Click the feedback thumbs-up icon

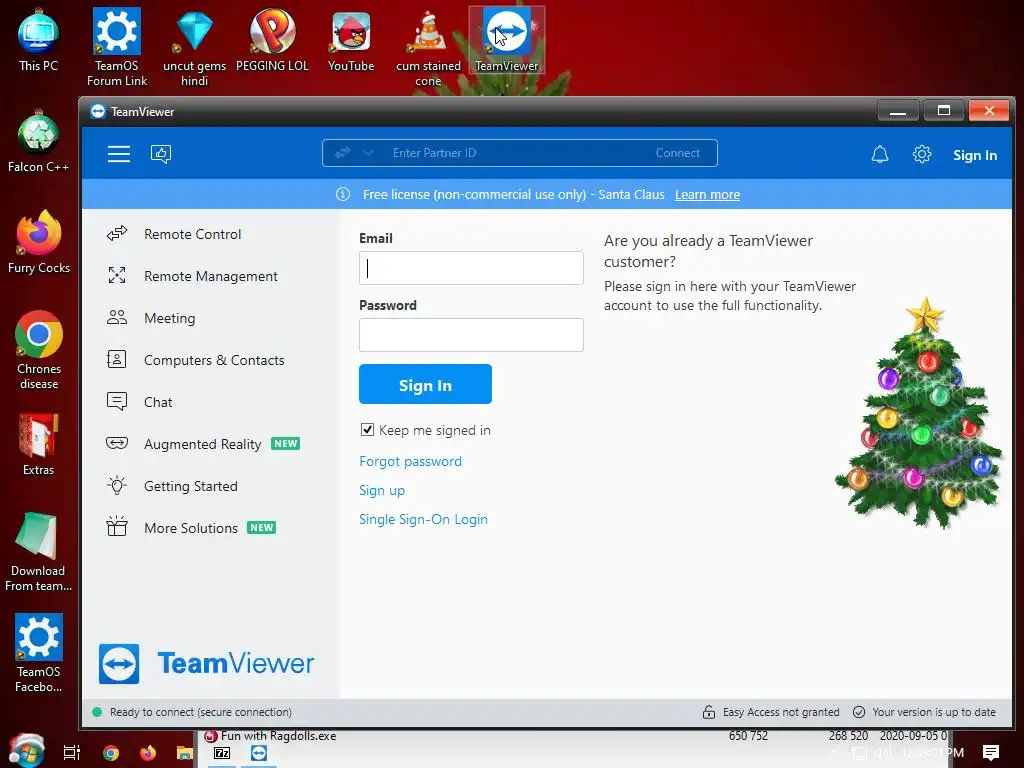tap(161, 154)
